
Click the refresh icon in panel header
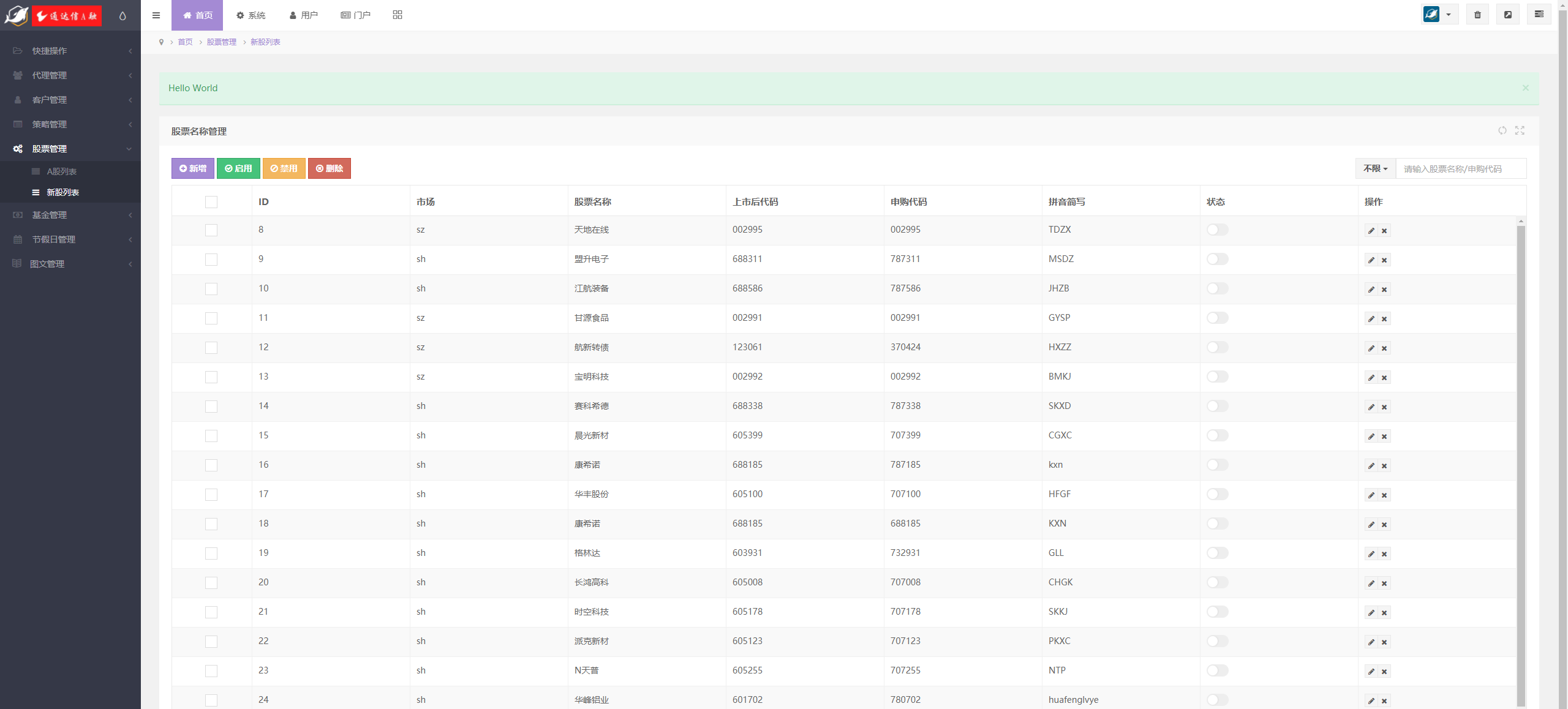pos(1502,130)
